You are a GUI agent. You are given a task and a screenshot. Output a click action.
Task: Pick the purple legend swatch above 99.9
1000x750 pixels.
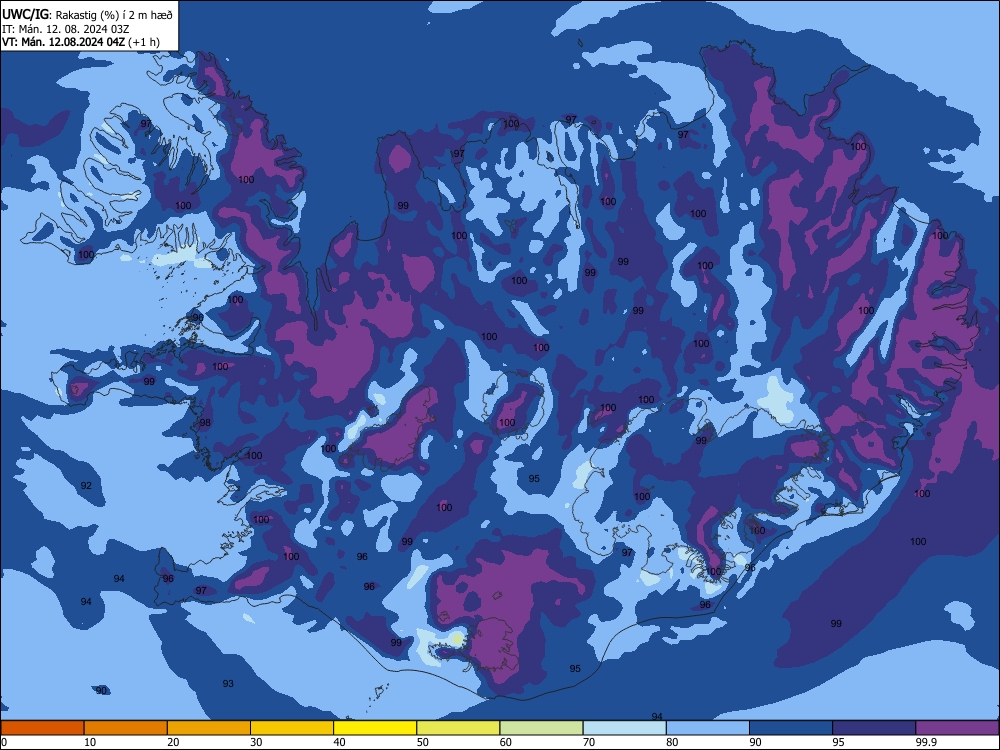click(x=957, y=728)
